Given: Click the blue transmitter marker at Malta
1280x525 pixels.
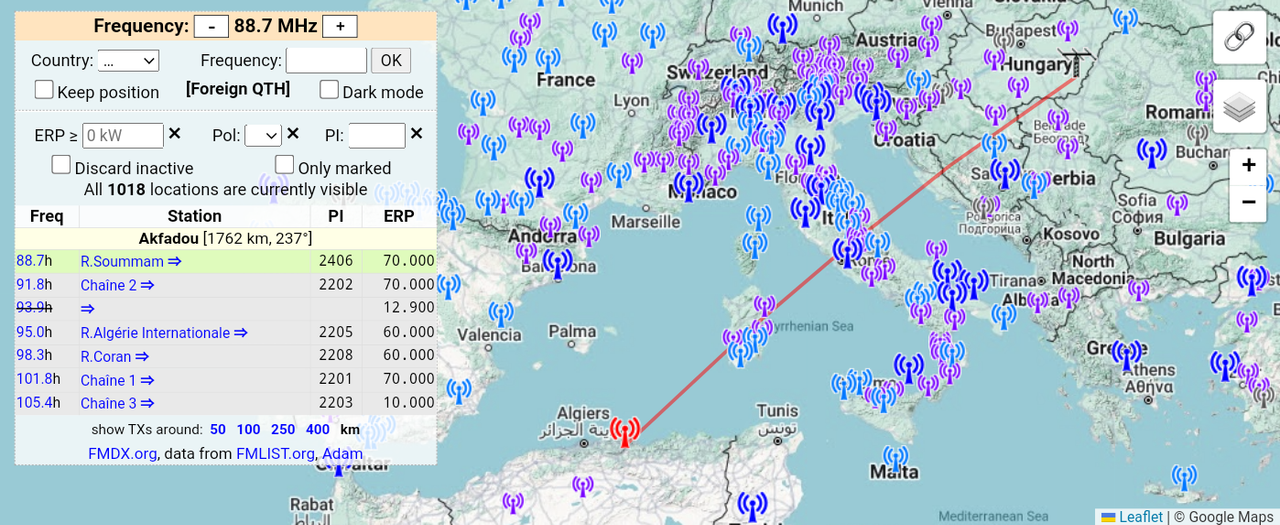Looking at the screenshot, I should point(896,458).
